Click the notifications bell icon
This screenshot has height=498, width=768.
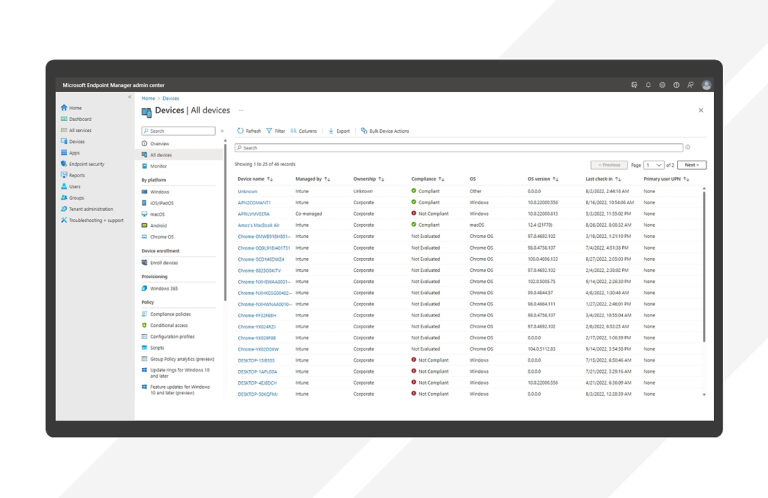(648, 85)
